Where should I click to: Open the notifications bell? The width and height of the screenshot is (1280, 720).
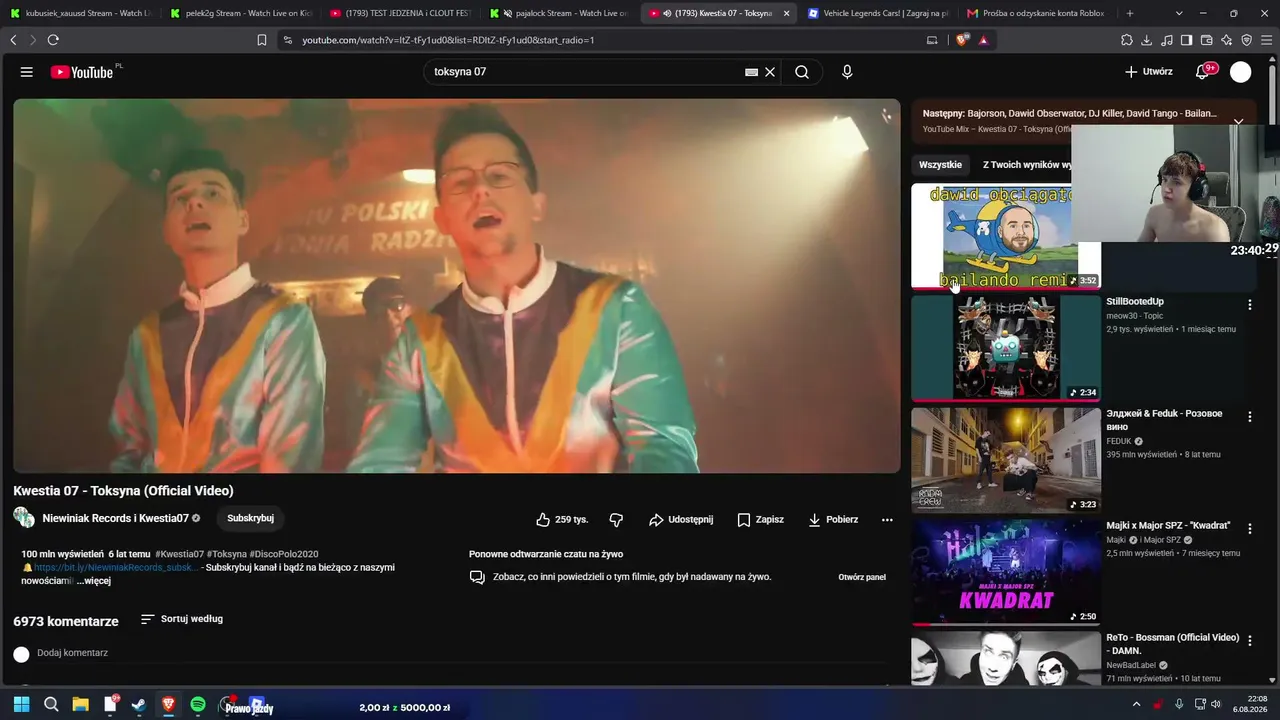coord(1203,72)
